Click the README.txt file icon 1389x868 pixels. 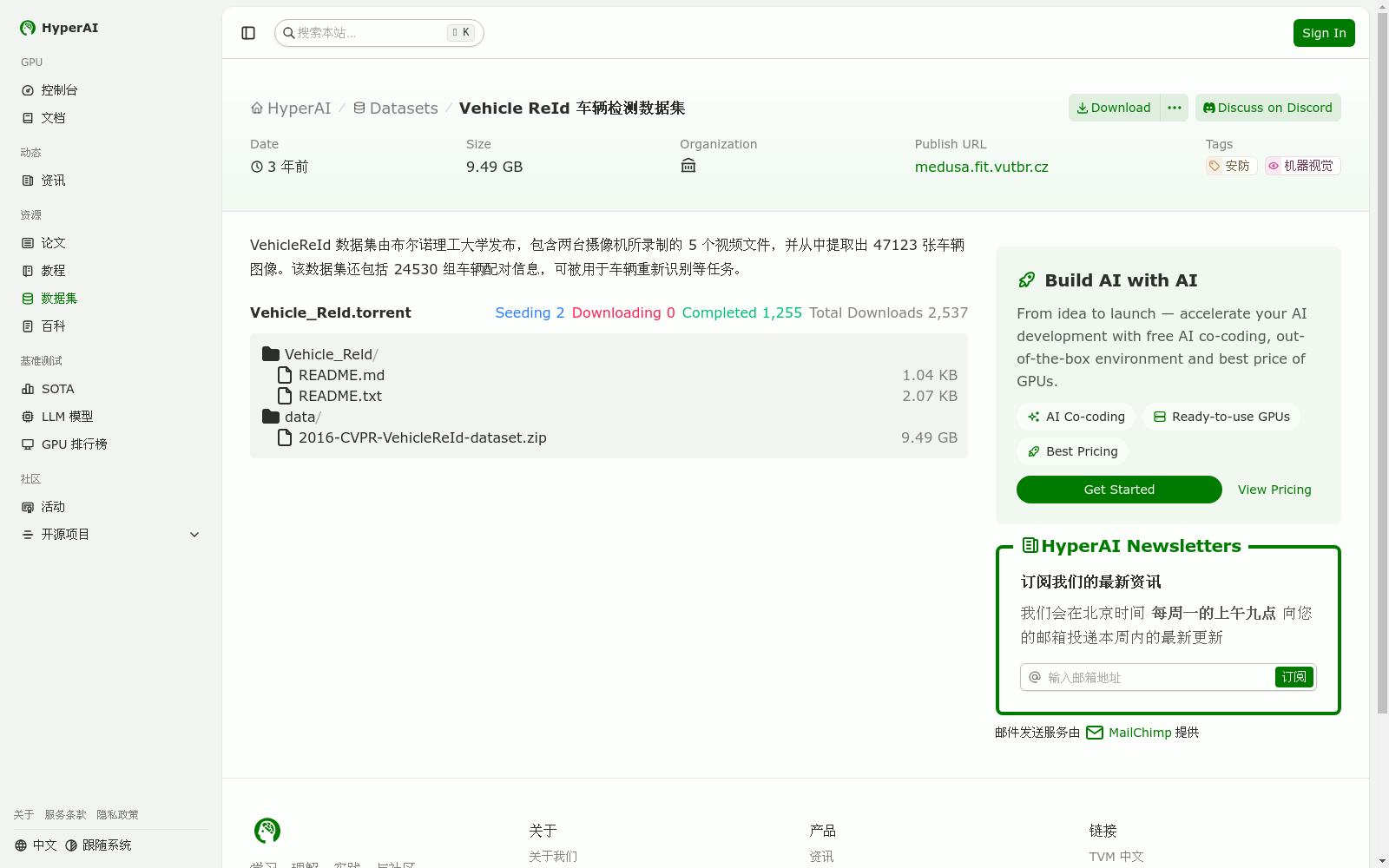click(x=285, y=396)
